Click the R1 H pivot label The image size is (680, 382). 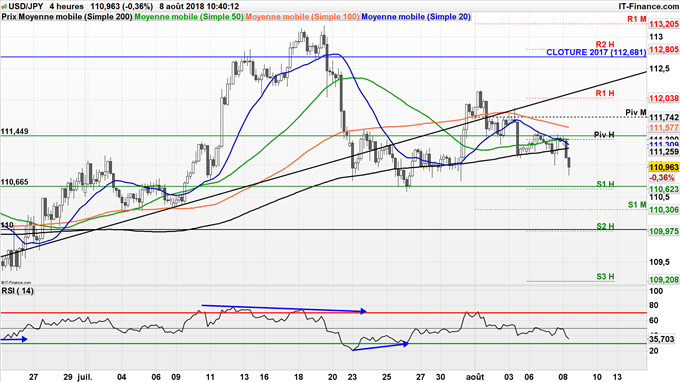pyautogui.click(x=605, y=93)
